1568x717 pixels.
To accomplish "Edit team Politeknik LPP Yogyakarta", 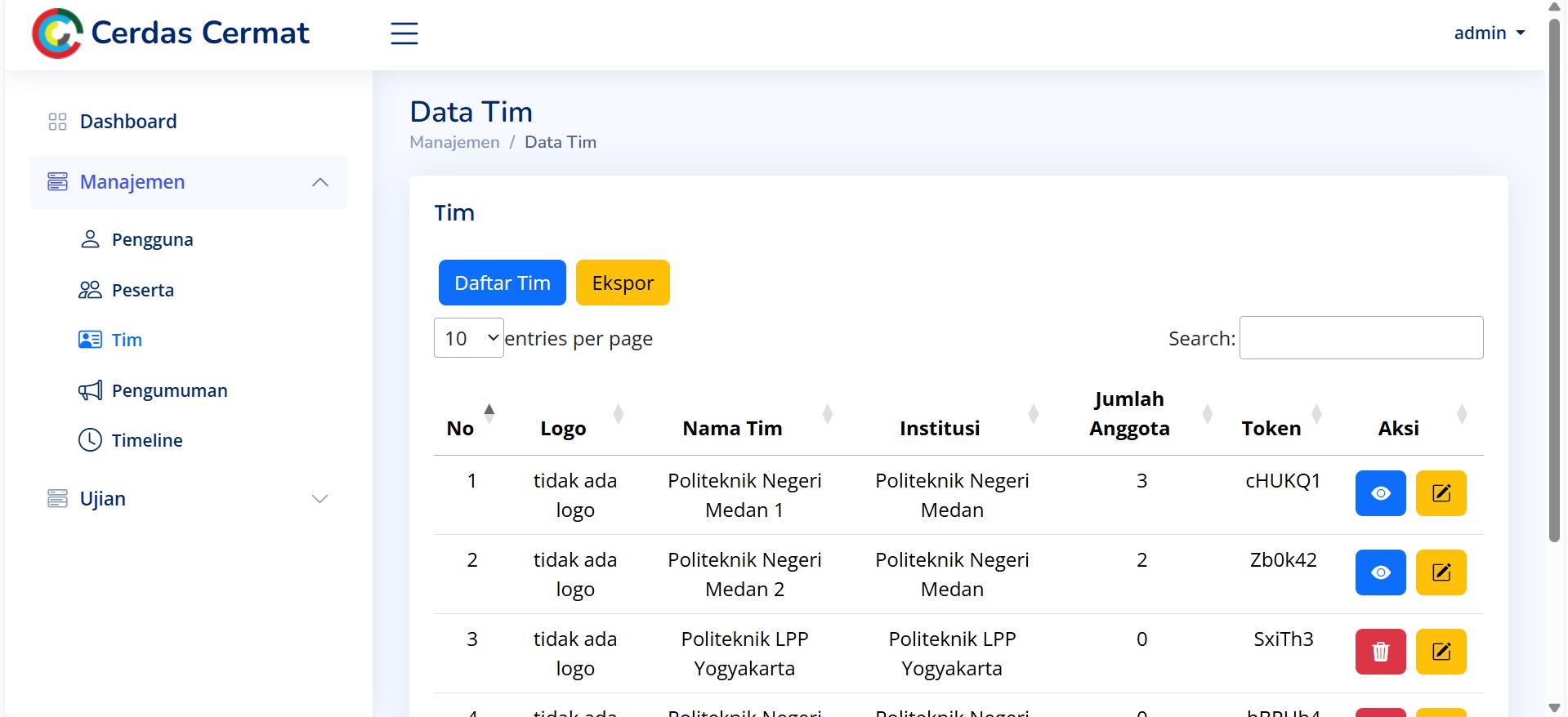I will (x=1441, y=652).
